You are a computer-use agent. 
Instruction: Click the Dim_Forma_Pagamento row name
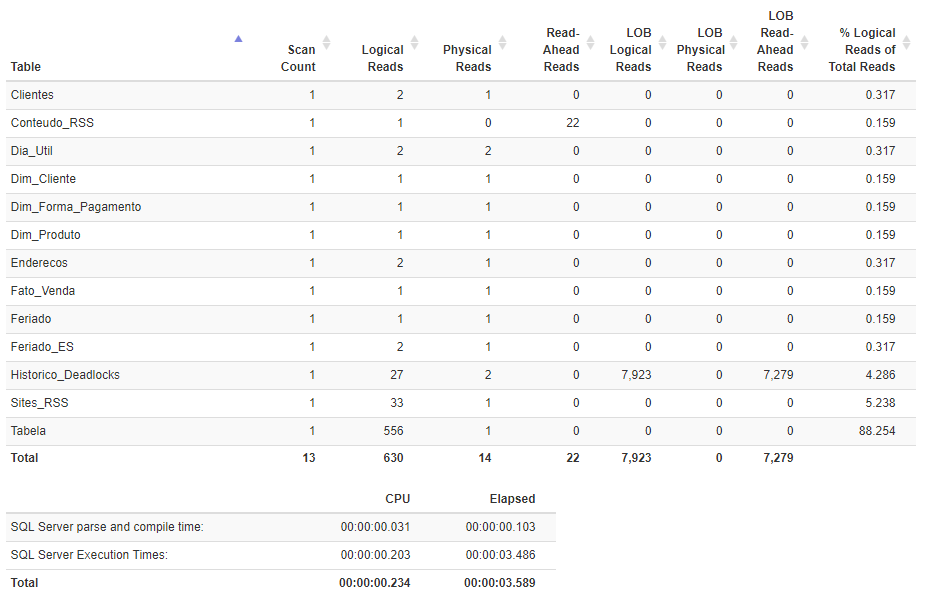(x=76, y=207)
